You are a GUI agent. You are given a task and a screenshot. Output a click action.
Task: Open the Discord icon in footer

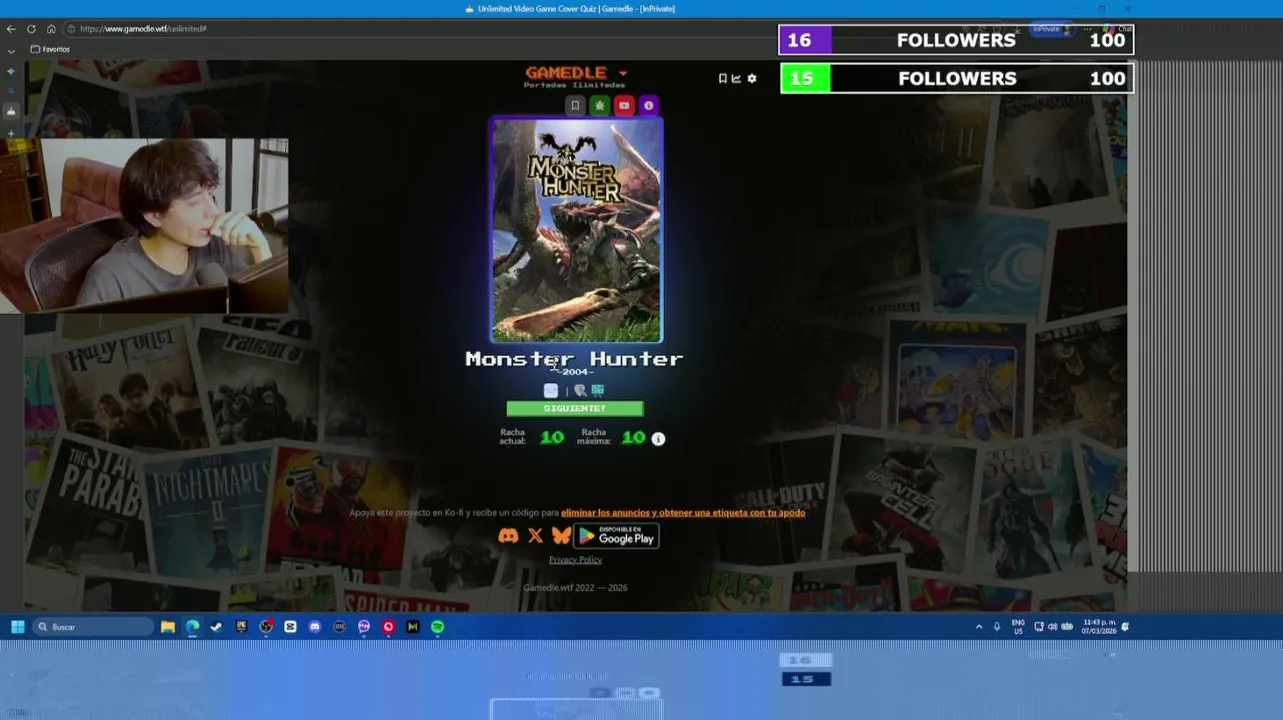(508, 536)
